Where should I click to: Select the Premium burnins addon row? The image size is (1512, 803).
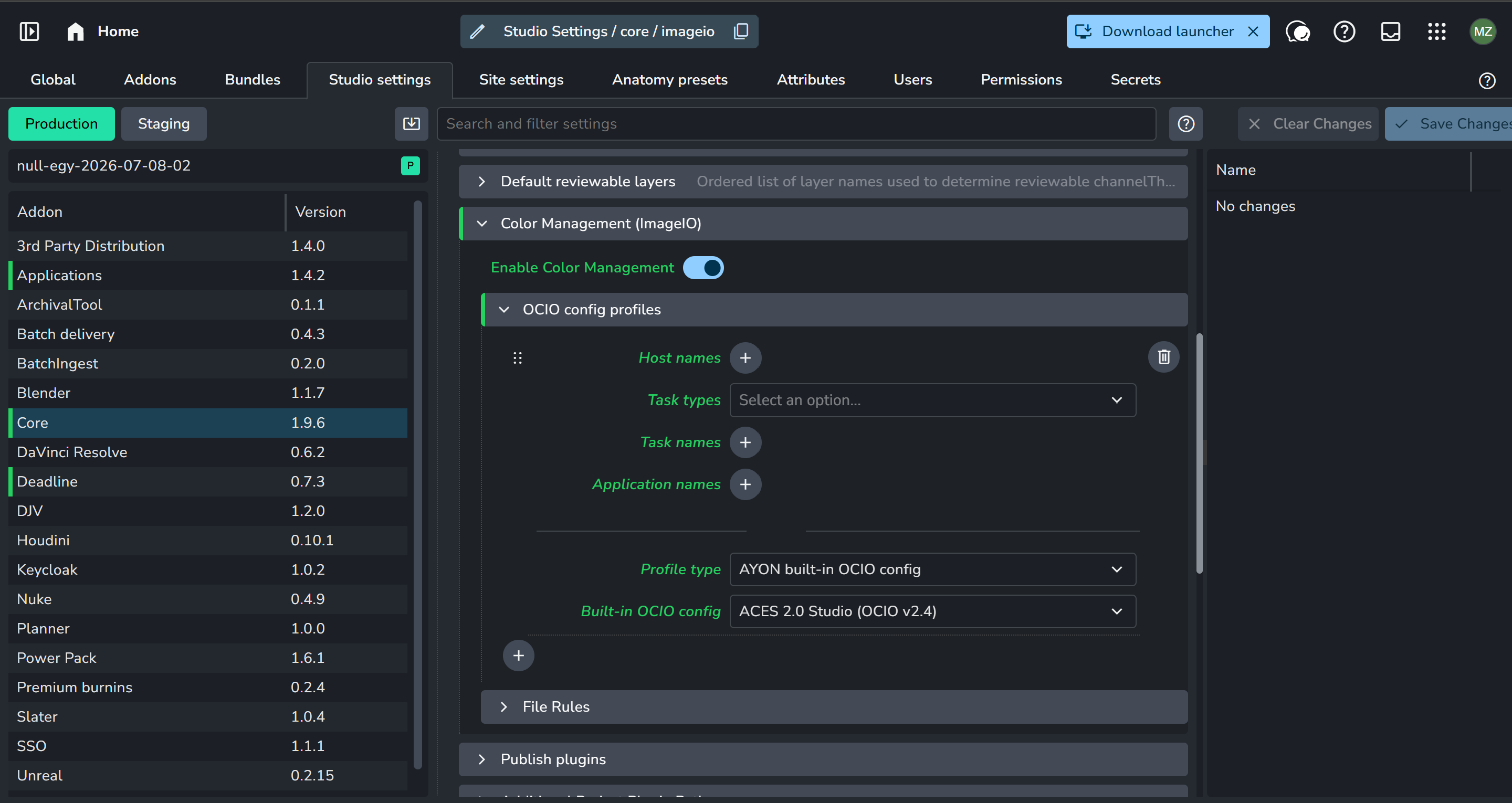(x=208, y=688)
